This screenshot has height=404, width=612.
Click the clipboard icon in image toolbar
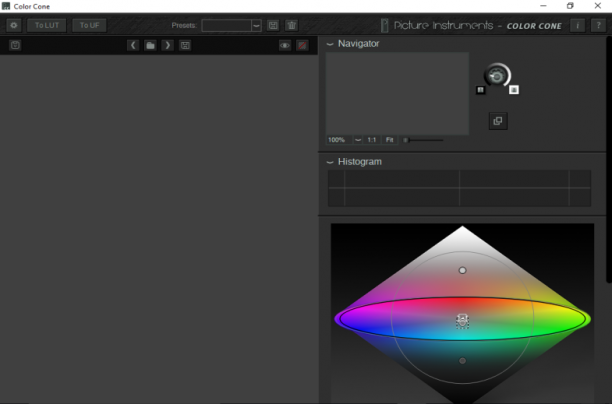pyautogui.click(x=15, y=45)
